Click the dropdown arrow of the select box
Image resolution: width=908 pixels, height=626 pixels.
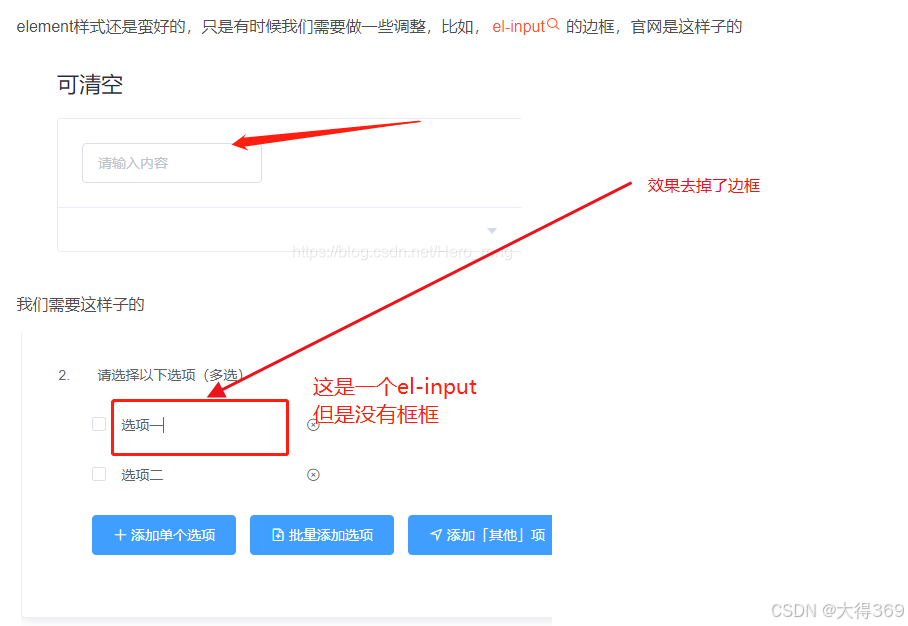click(491, 229)
